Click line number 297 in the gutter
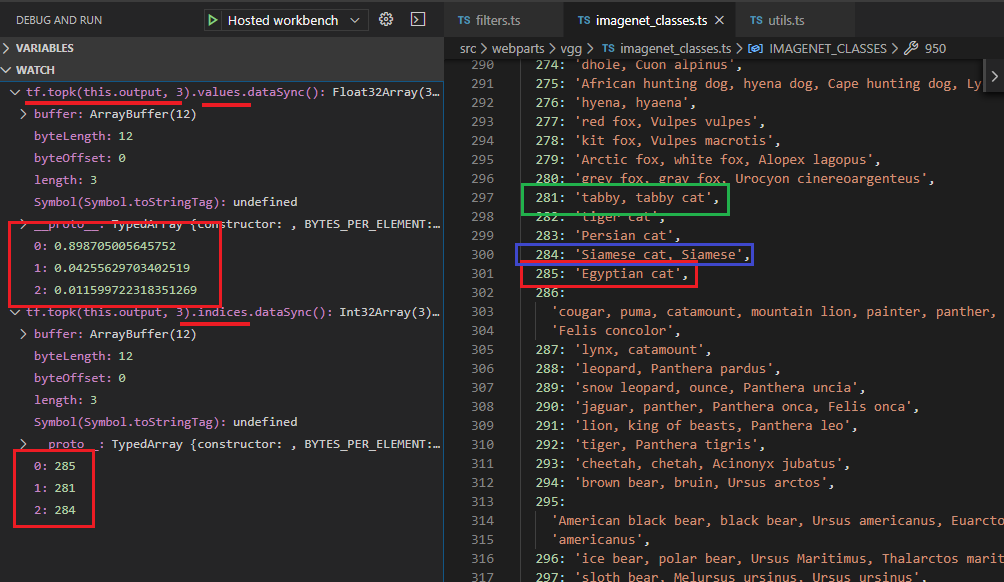 [483, 198]
